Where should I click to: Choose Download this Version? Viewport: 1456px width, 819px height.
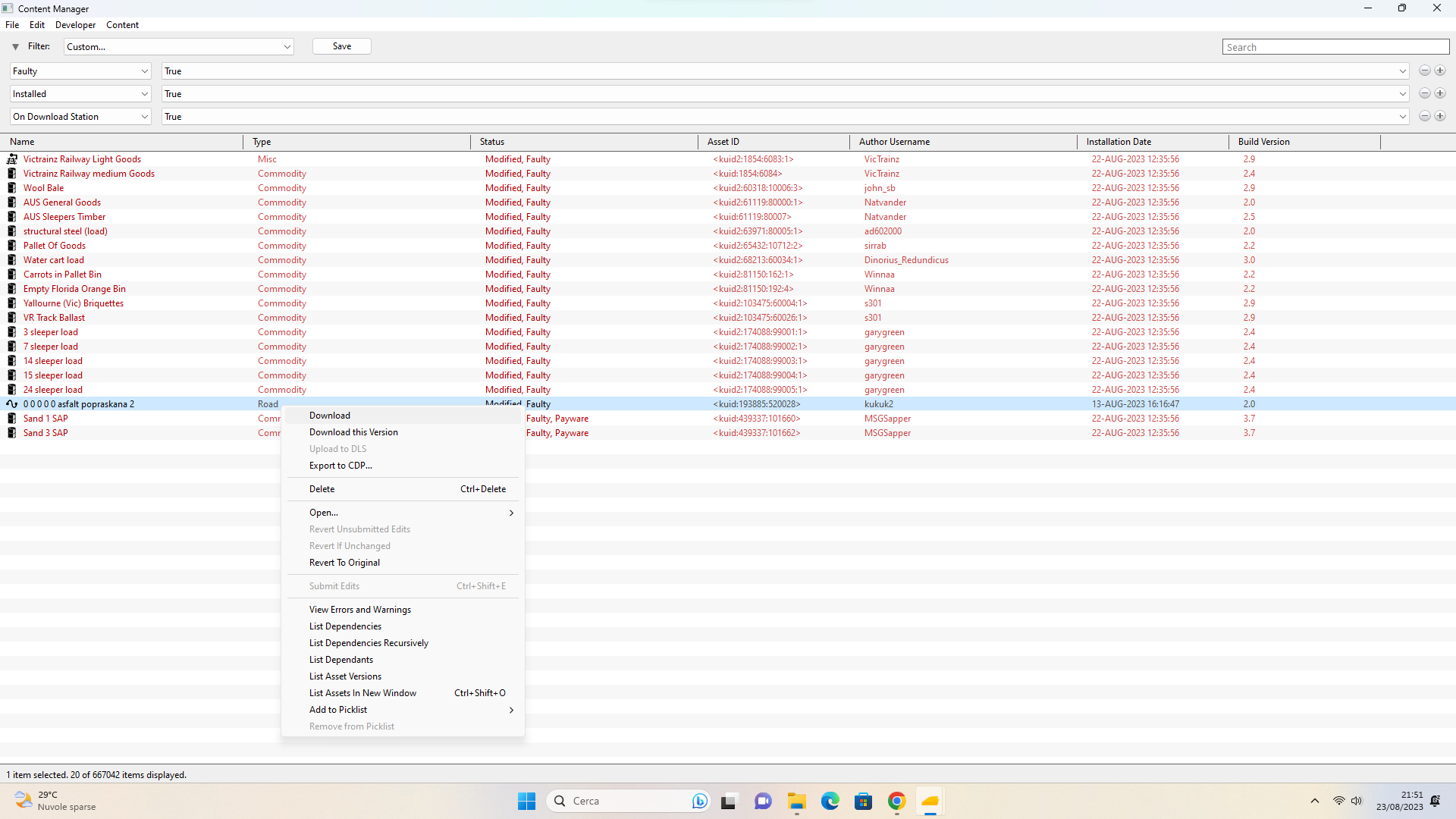click(x=403, y=432)
